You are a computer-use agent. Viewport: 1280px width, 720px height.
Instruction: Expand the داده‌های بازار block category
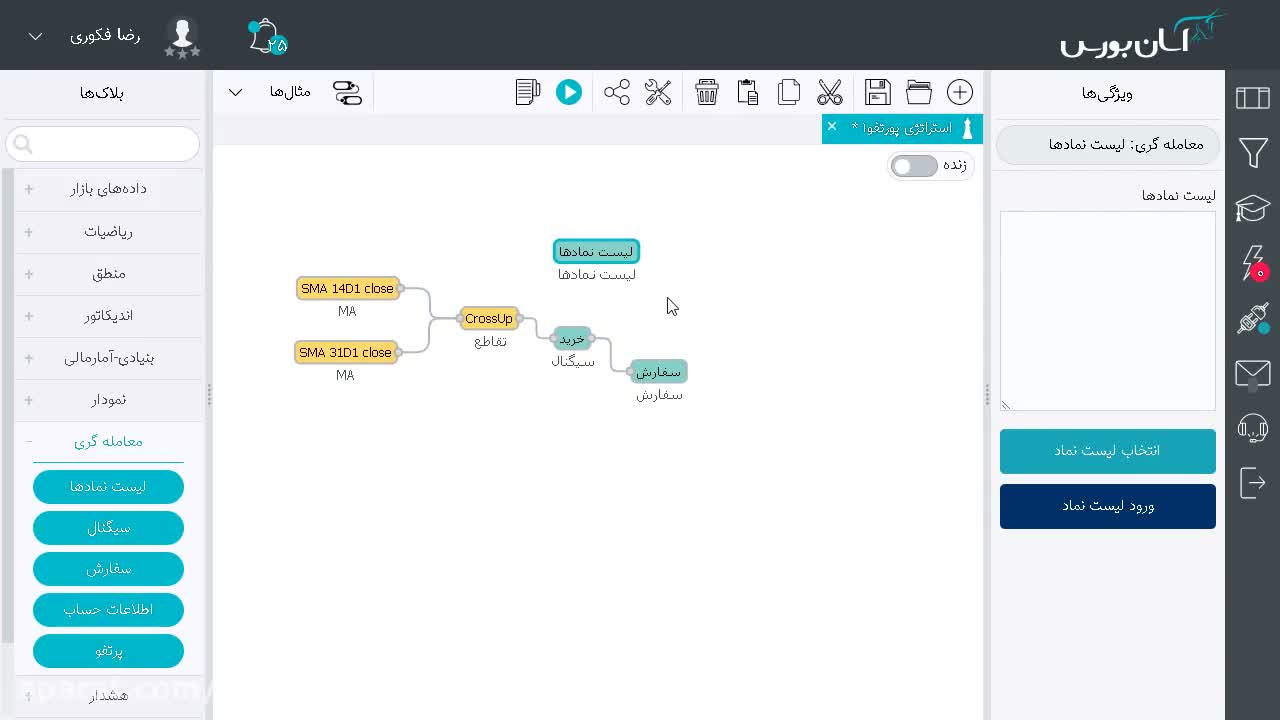pos(108,189)
